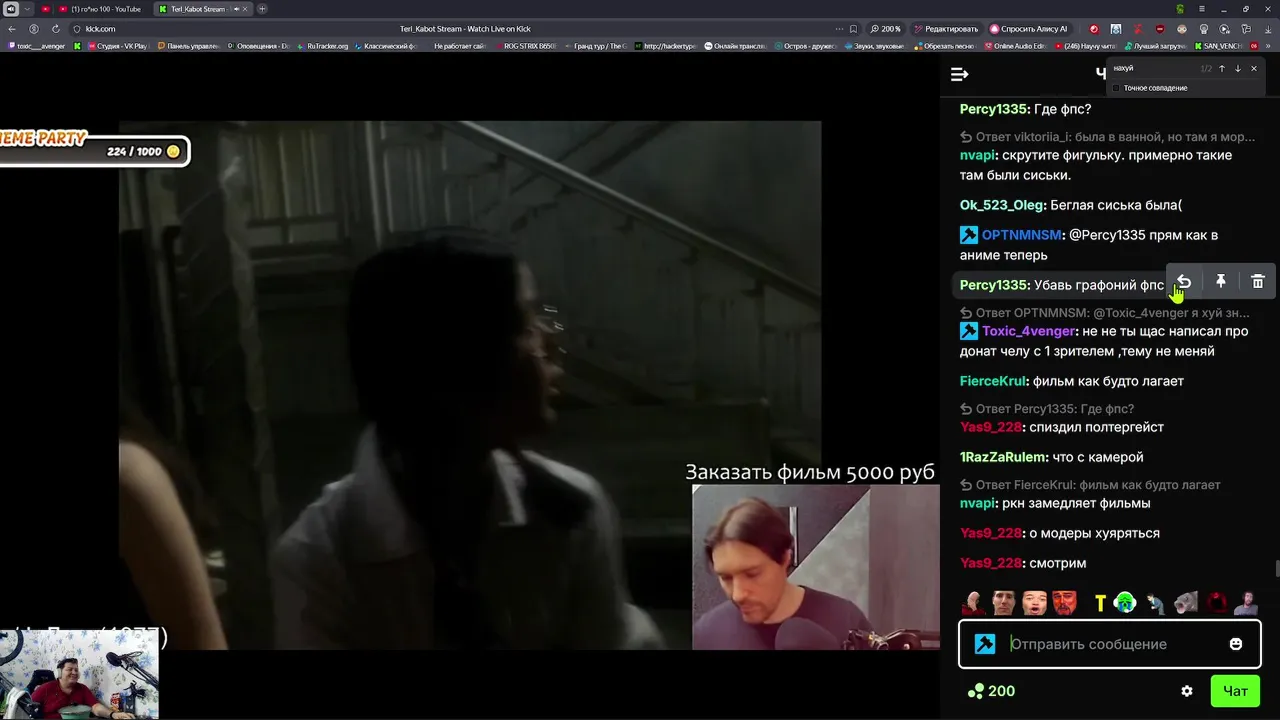Click "Спросить Алису AI" button
Viewport: 1280px width, 720px height.
pos(1029,29)
